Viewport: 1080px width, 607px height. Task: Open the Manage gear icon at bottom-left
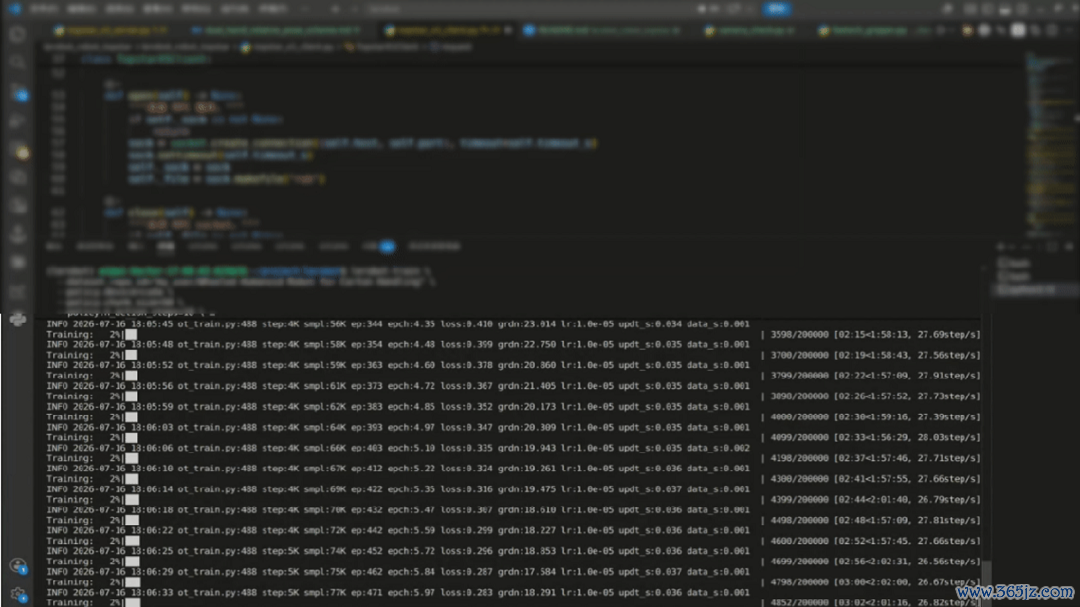[18, 595]
